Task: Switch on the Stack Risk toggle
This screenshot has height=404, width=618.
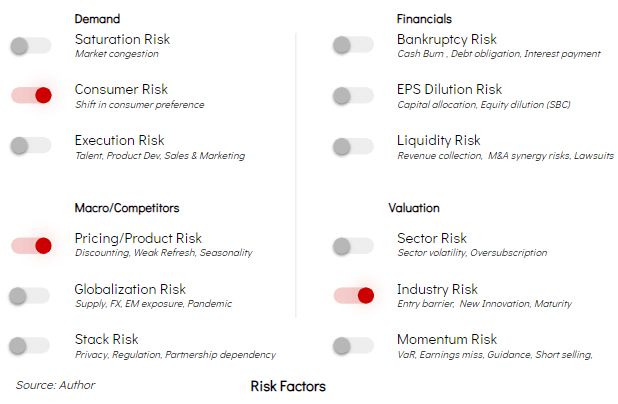Action: [30, 346]
